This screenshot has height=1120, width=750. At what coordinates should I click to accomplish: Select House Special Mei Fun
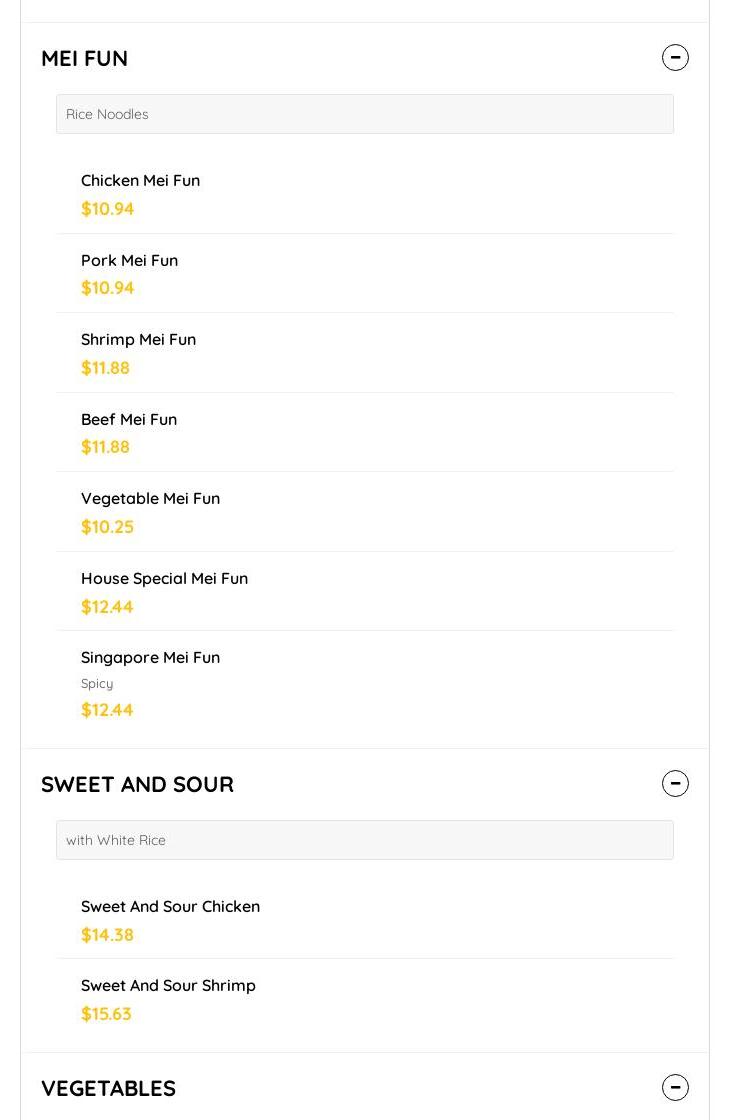tap(164, 579)
